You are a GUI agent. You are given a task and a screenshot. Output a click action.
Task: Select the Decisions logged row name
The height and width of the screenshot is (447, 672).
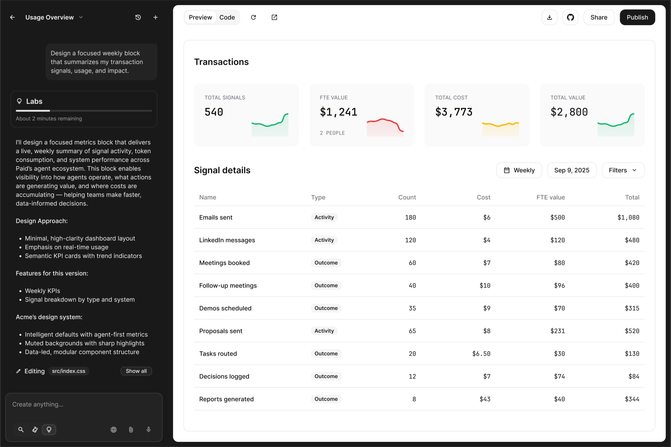pos(224,377)
